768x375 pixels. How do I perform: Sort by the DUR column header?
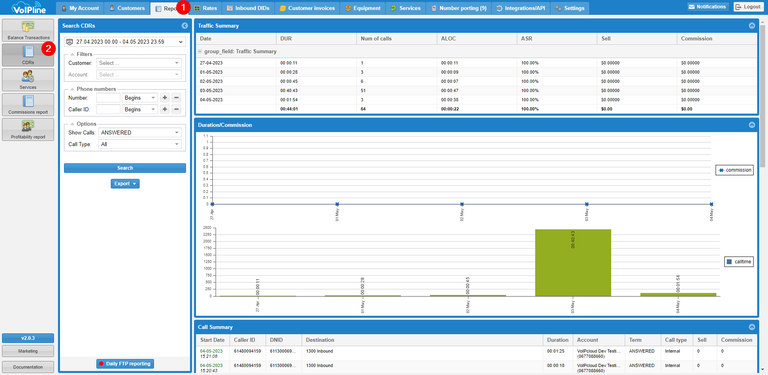pos(316,39)
